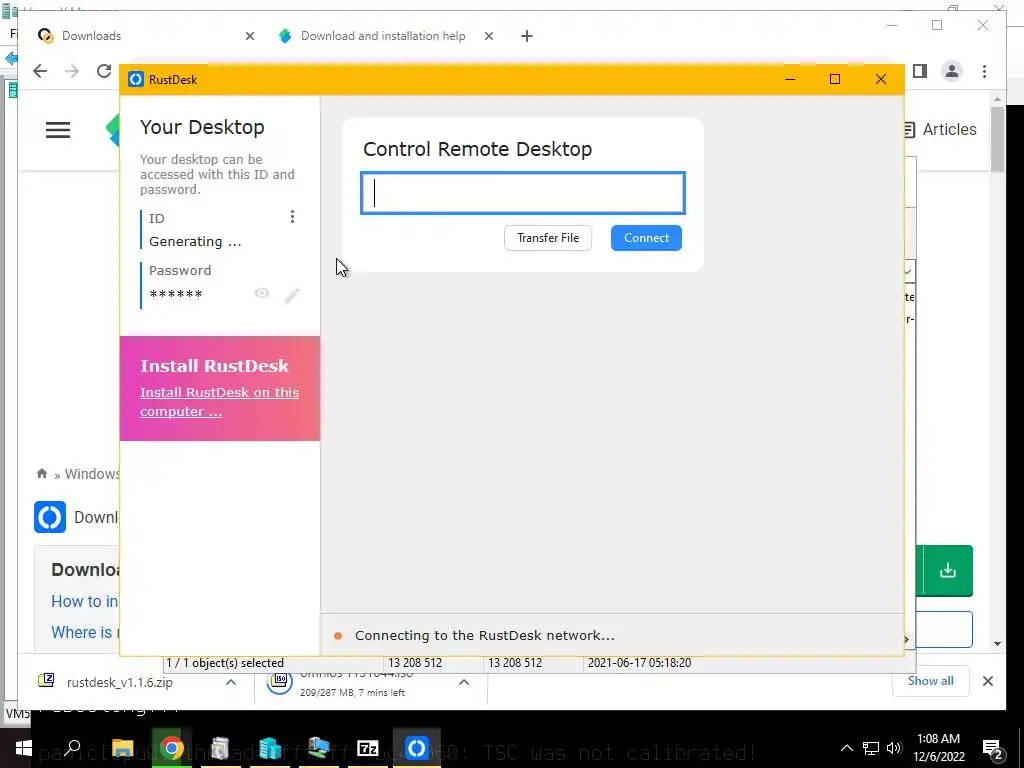Open rustdesk_v1.1.6.zip download item
Image resolution: width=1024 pixels, height=768 pixels.
pos(119,682)
